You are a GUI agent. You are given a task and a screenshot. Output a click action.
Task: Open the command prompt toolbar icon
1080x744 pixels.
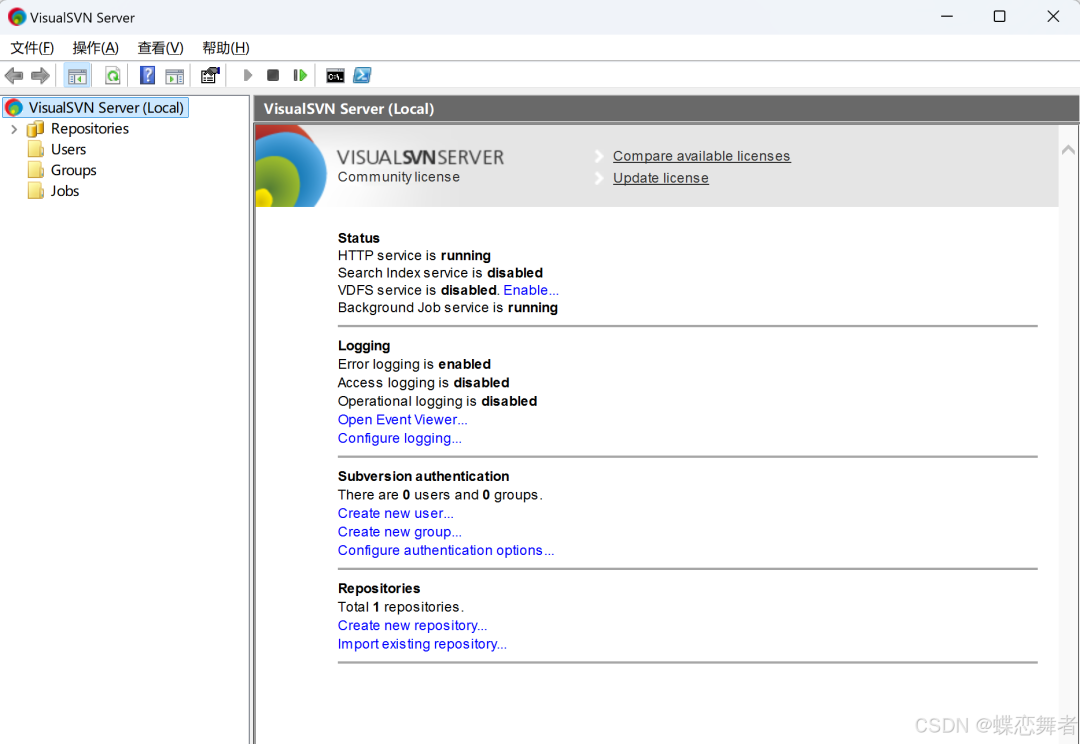click(x=335, y=76)
